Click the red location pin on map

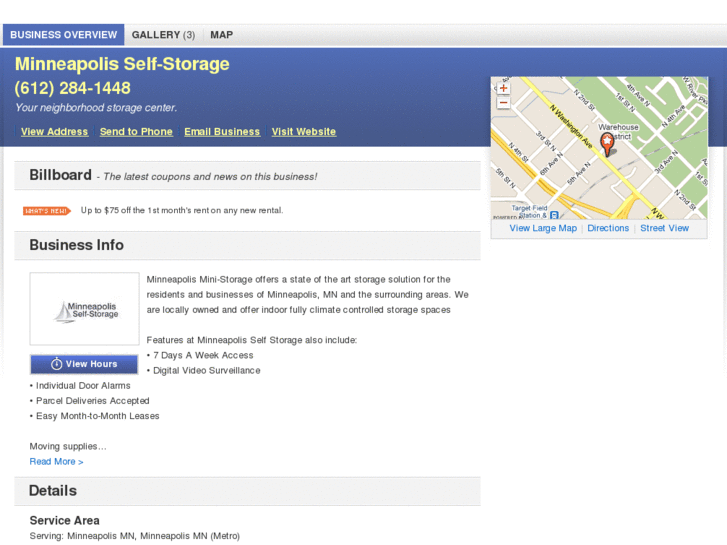coord(607,144)
